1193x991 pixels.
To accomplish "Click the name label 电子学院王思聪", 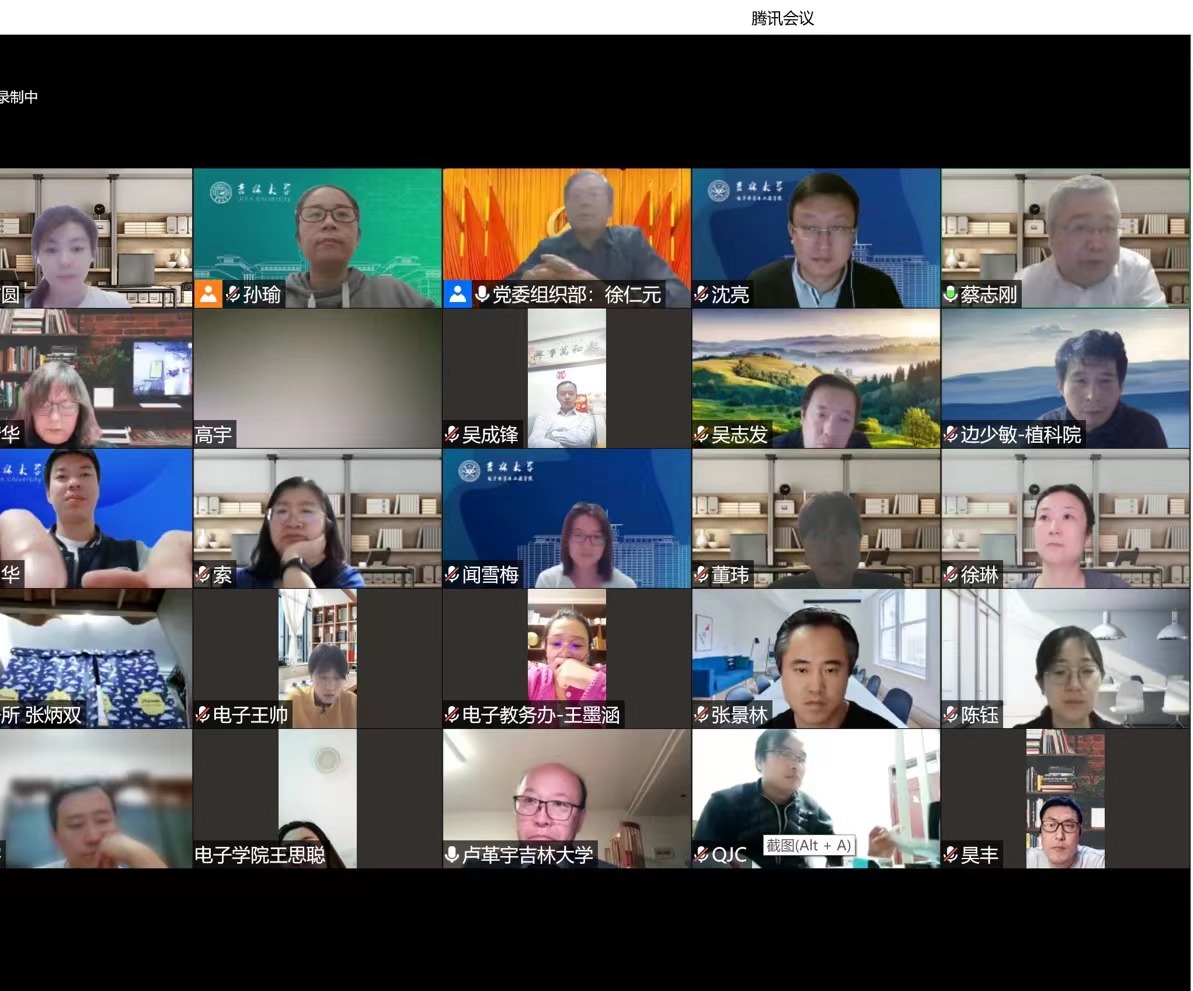I will (x=260, y=855).
